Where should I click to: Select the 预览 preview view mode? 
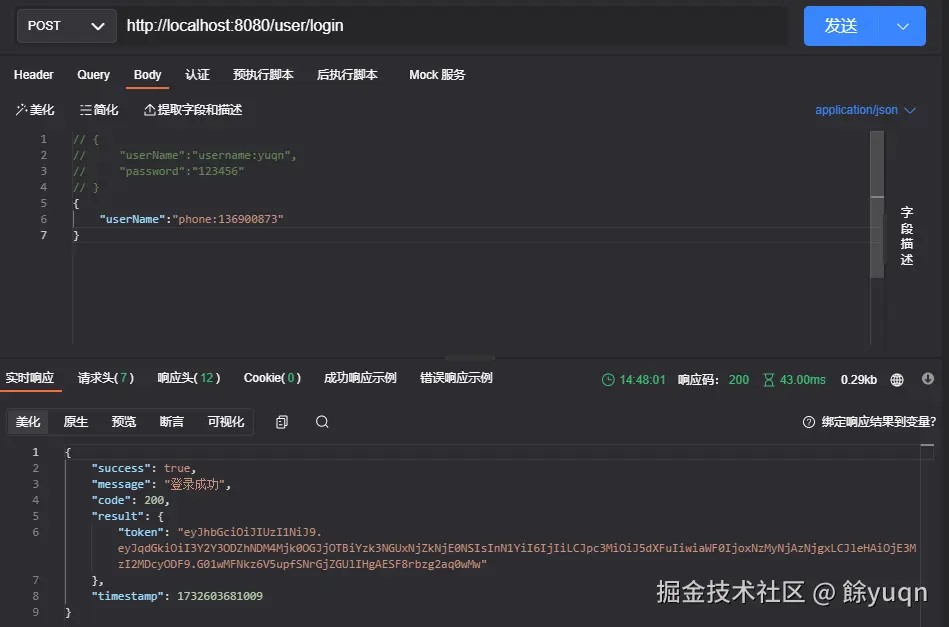[x=123, y=422]
